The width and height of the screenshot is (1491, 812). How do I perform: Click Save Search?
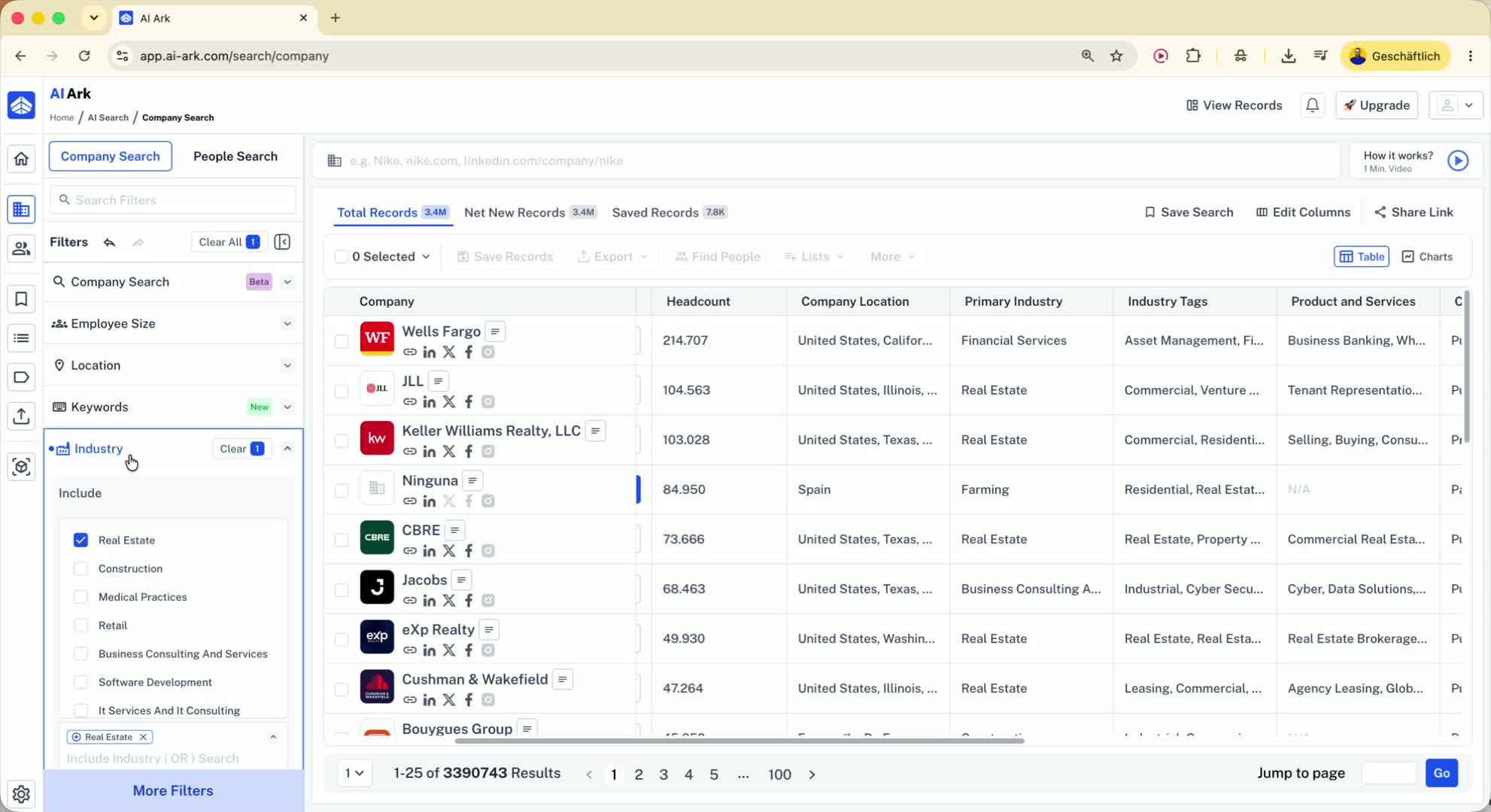coord(1189,213)
